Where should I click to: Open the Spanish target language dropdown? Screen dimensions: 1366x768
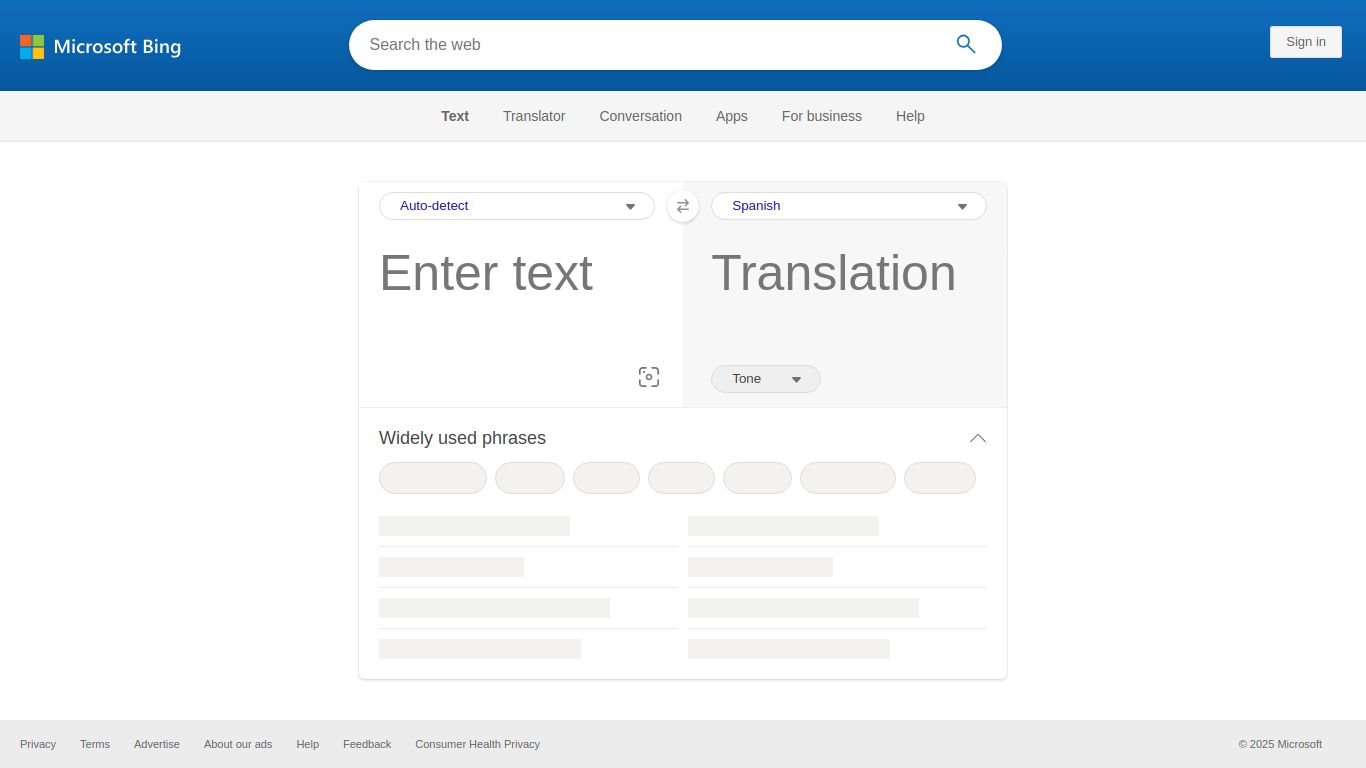847,206
